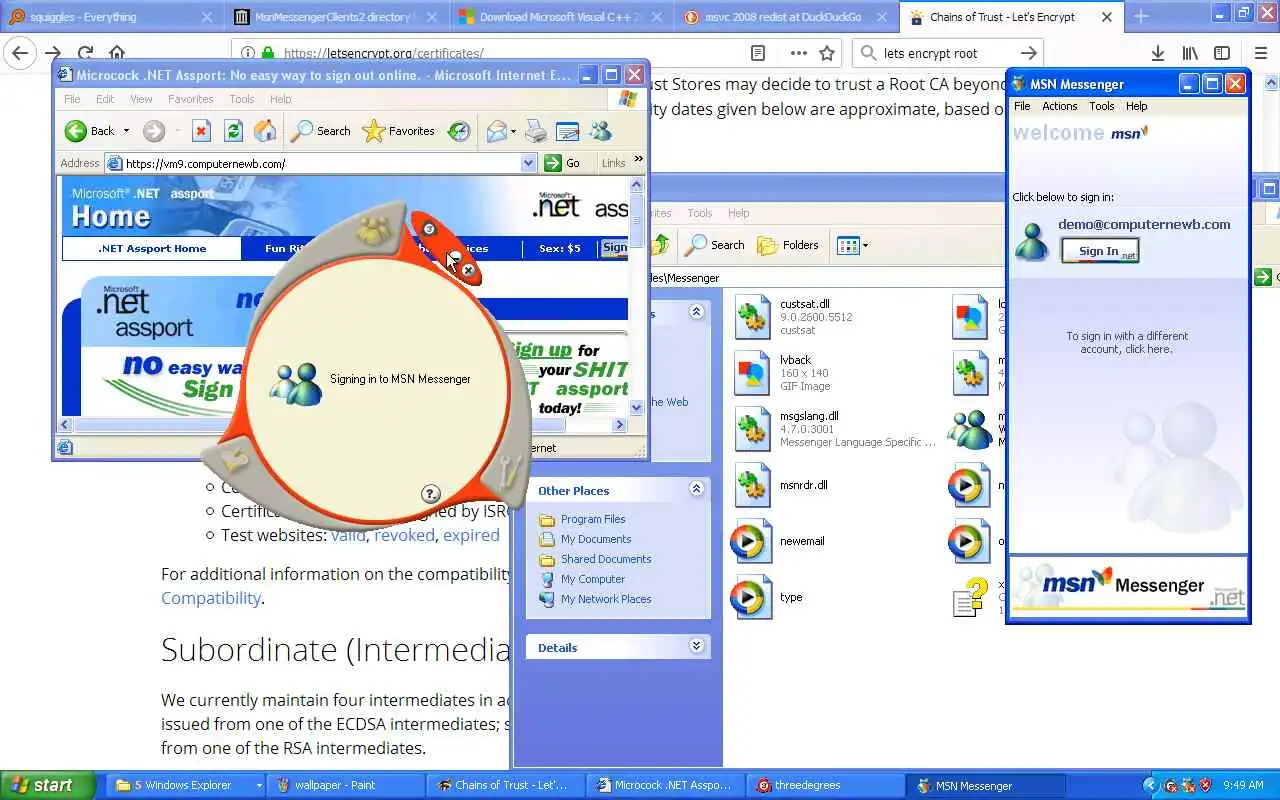
Task: Refresh the Internet Explorer page
Action: click(233, 131)
